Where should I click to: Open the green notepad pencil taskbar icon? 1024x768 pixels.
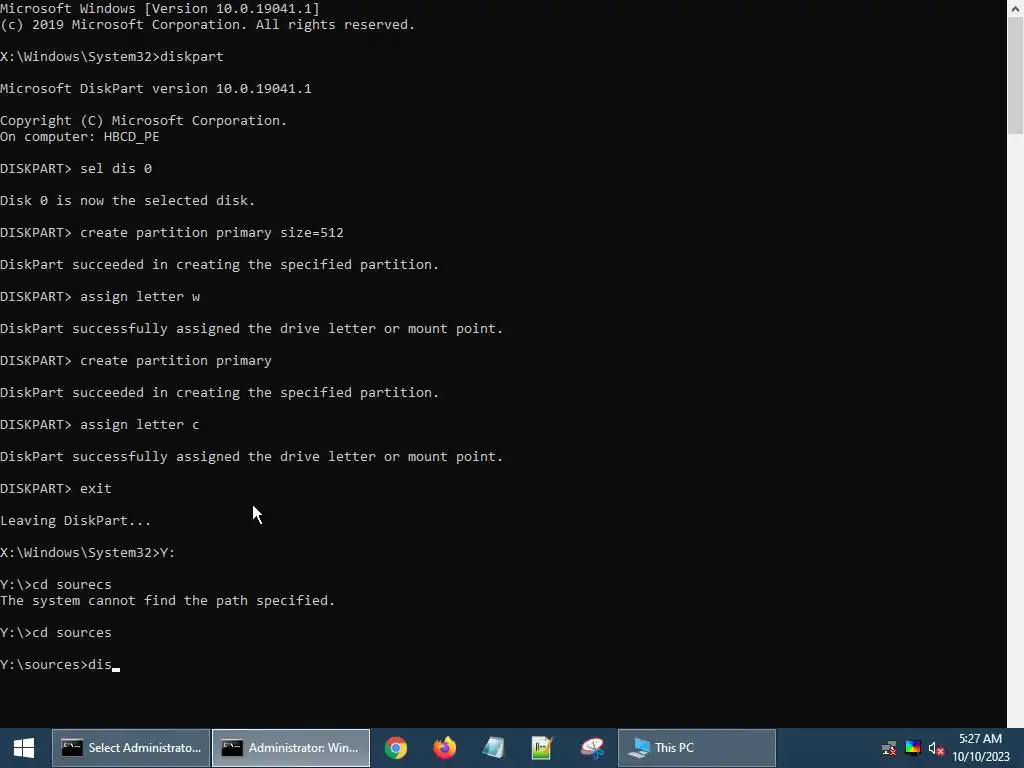pos(542,748)
